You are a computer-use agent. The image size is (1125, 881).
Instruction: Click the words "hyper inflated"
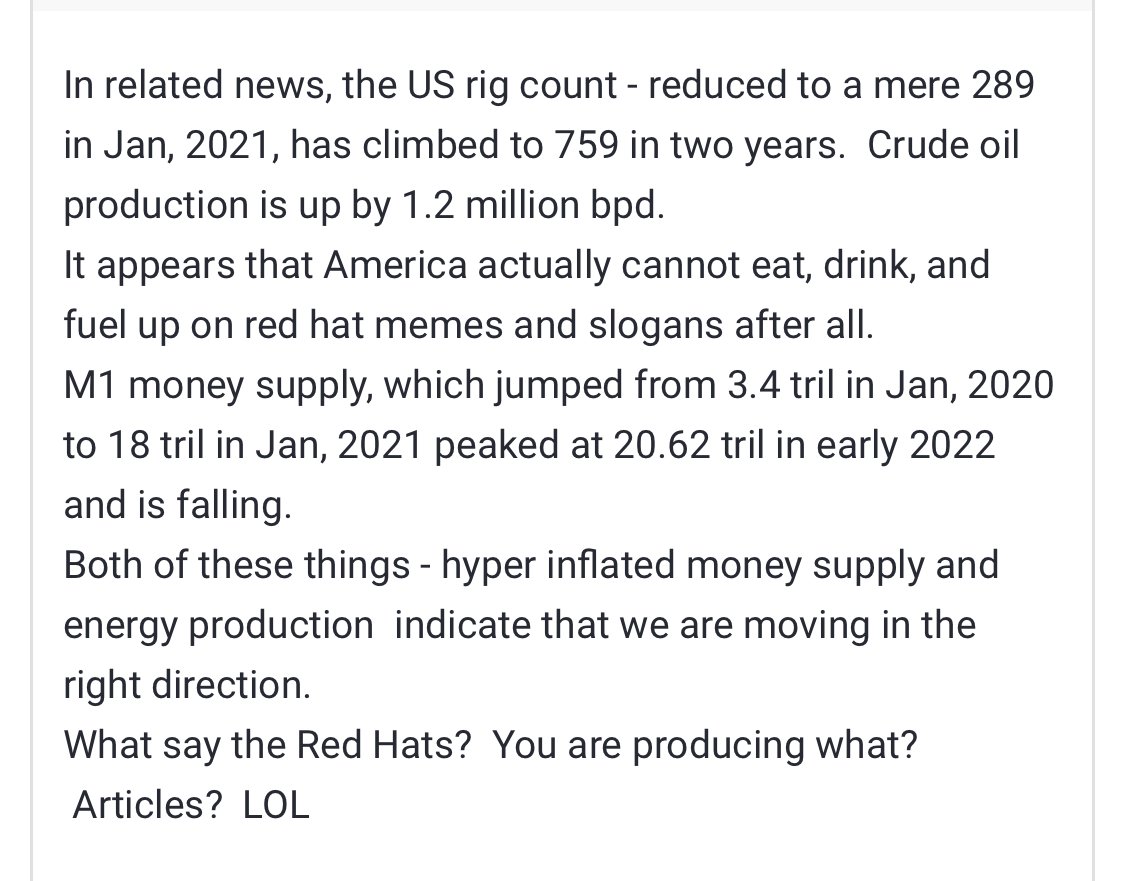tap(559, 566)
